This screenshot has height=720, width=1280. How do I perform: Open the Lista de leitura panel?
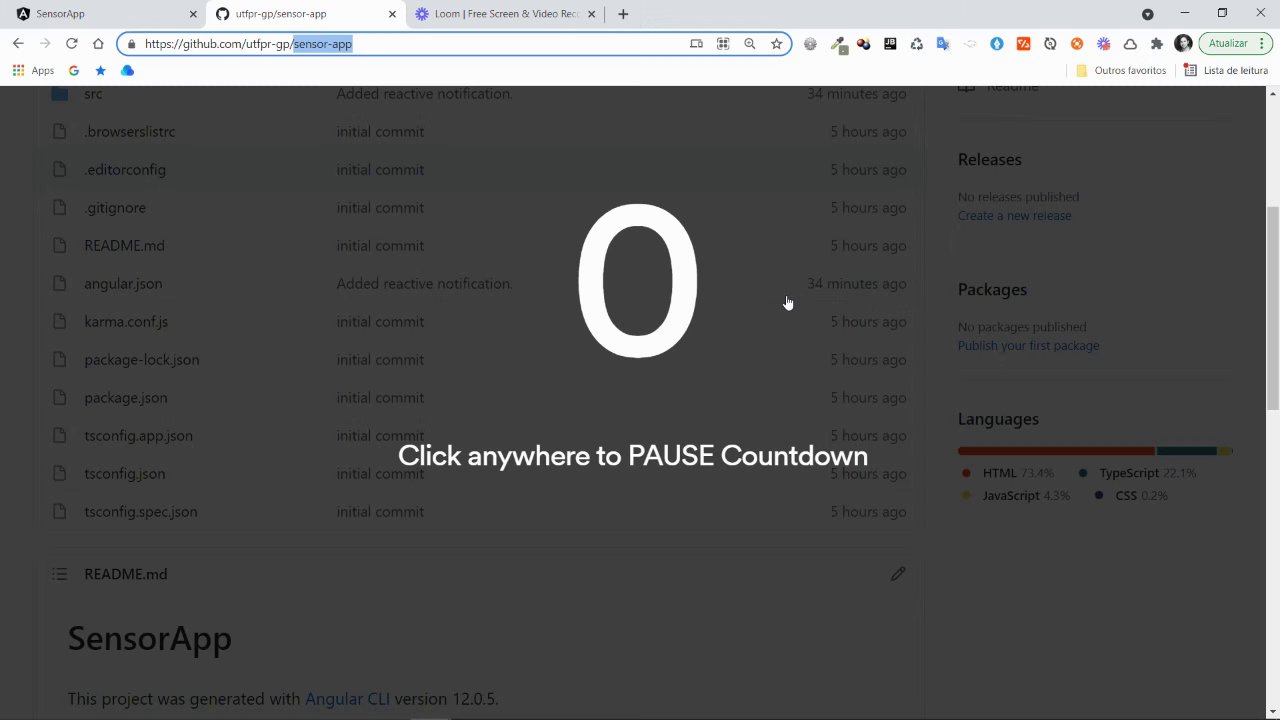click(x=1226, y=71)
